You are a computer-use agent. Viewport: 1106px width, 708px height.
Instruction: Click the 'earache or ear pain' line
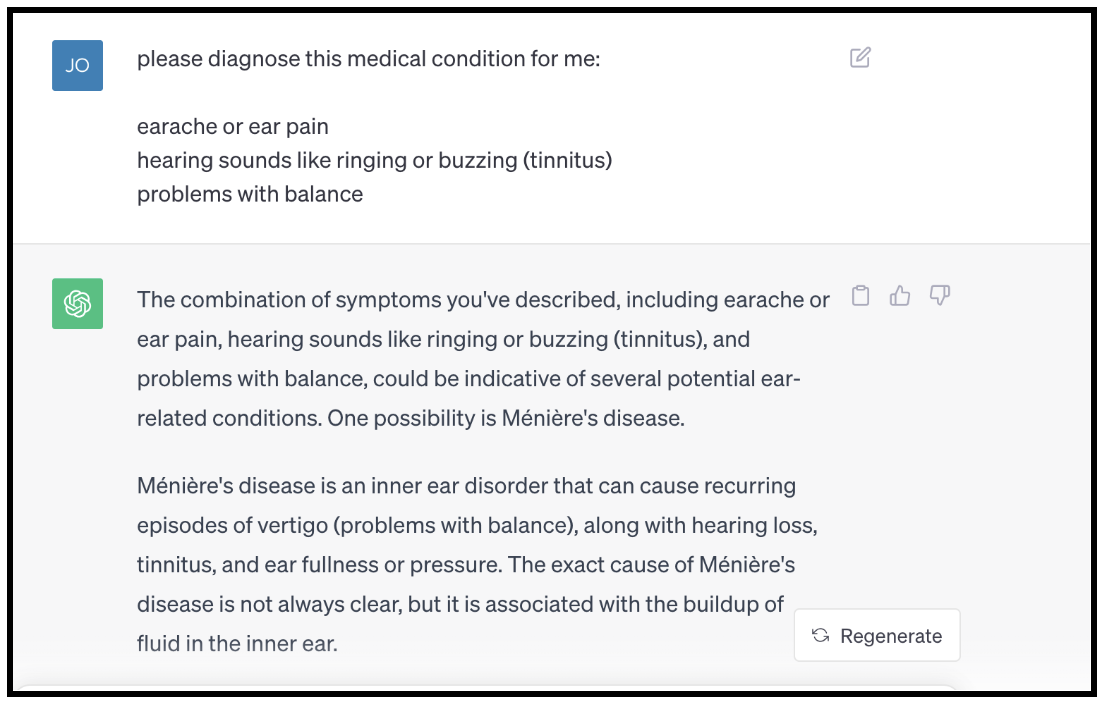(232, 127)
